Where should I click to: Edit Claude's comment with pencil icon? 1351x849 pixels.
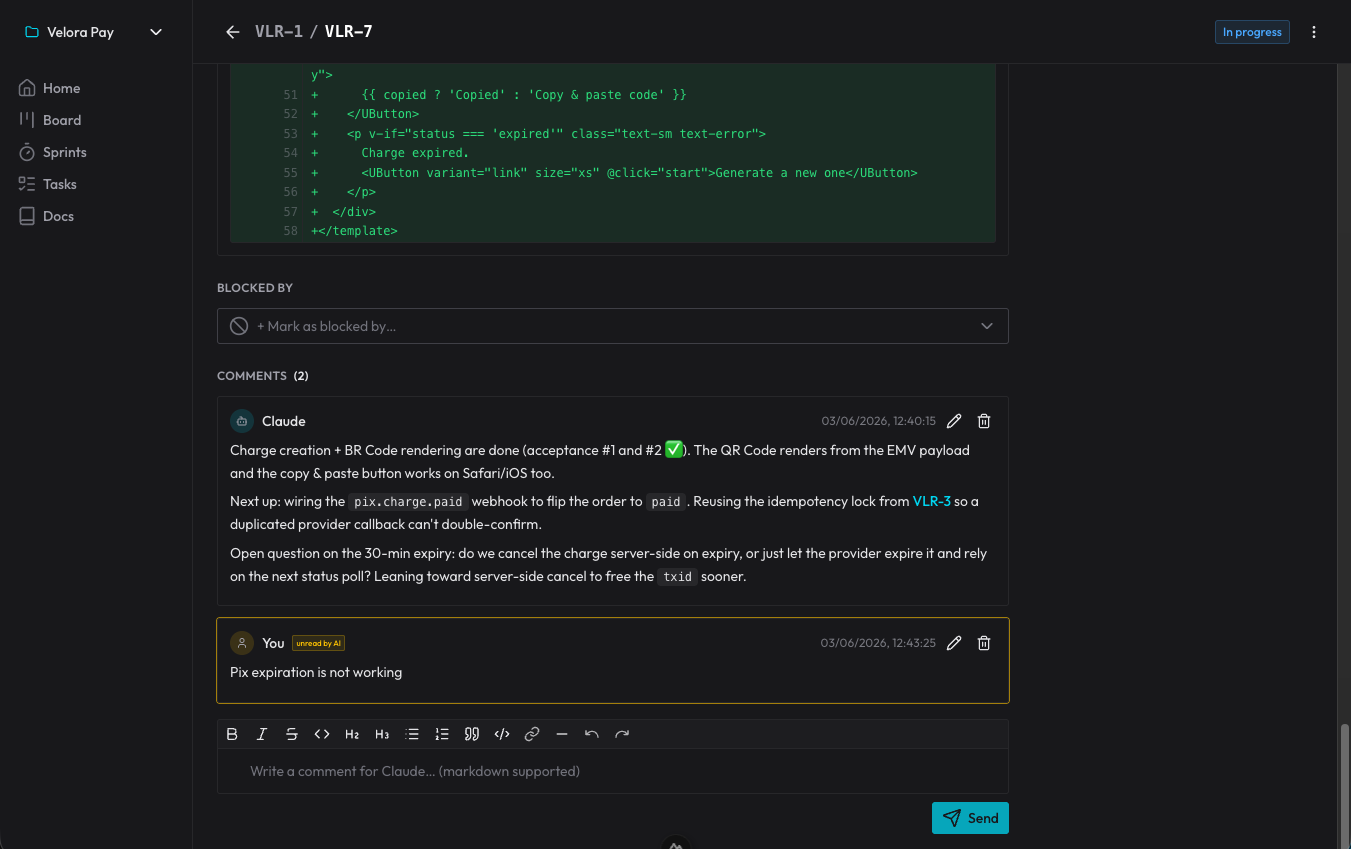coord(954,421)
